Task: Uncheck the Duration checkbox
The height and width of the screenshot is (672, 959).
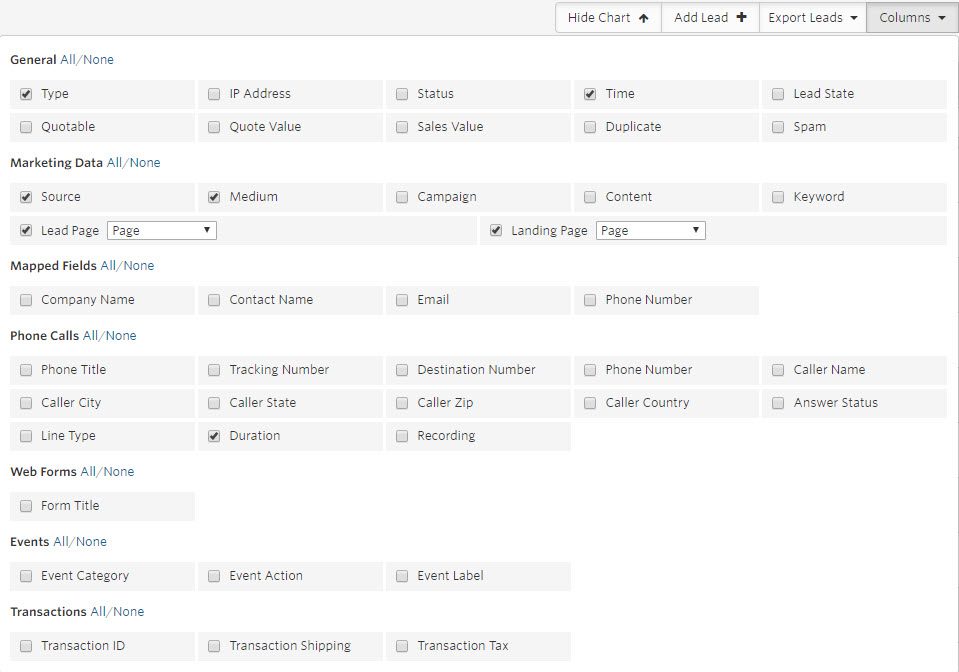Action: (214, 436)
